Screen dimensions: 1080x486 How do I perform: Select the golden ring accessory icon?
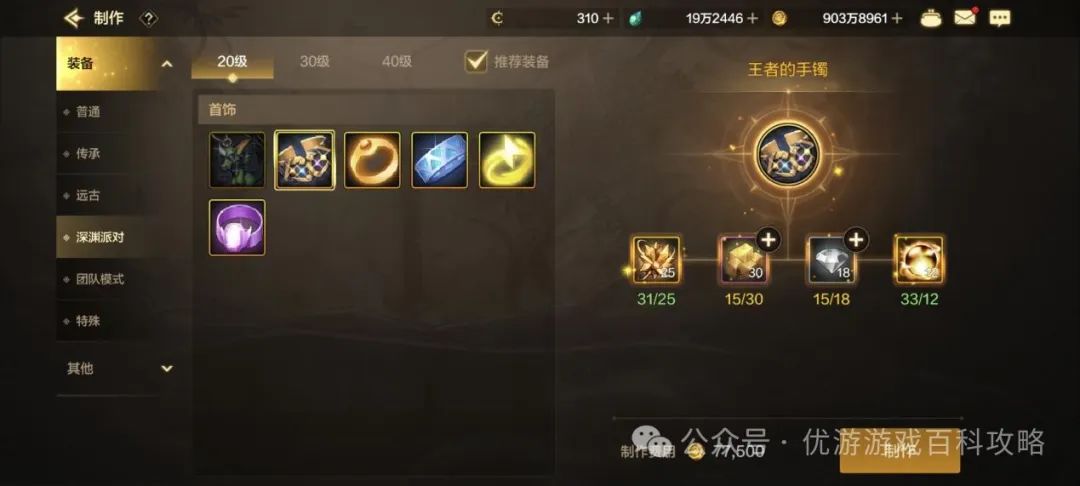click(x=372, y=160)
